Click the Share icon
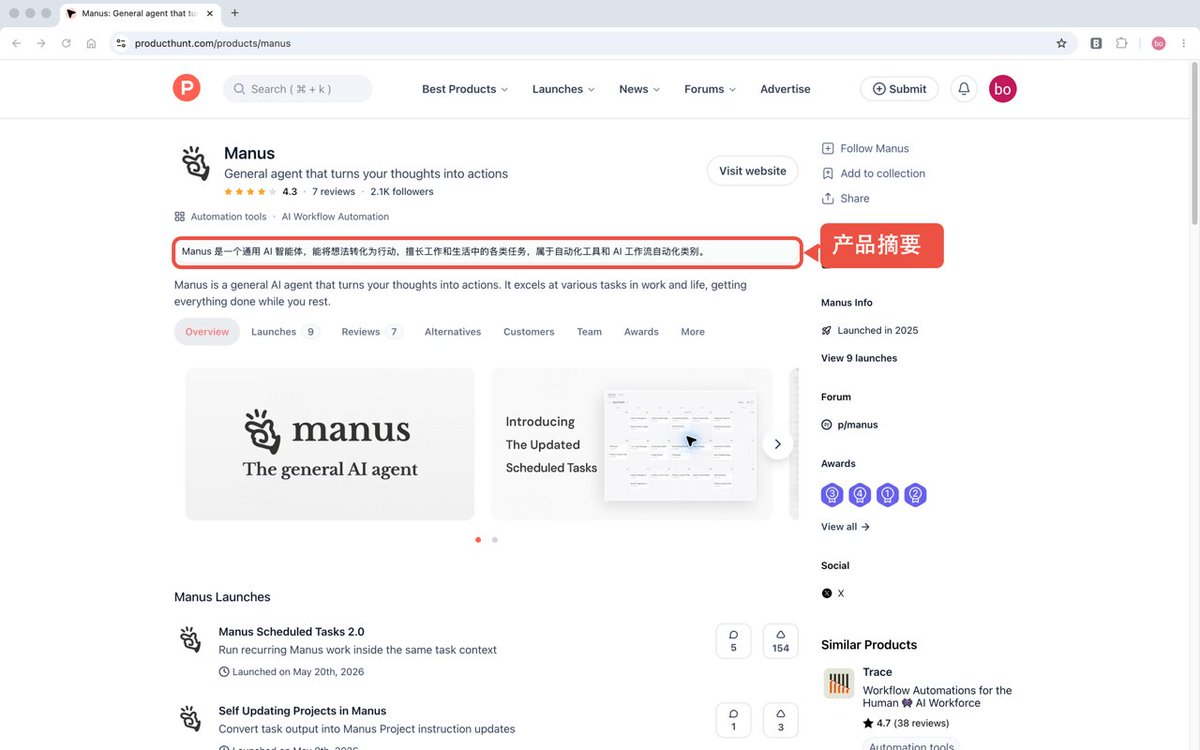1200x750 pixels. click(x=827, y=198)
